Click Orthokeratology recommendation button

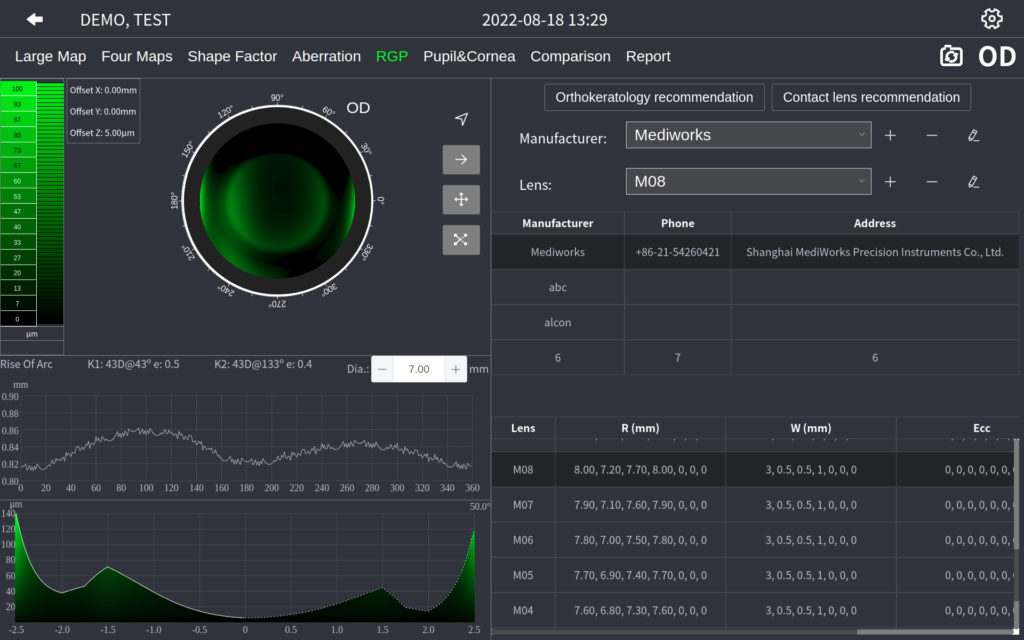(654, 97)
